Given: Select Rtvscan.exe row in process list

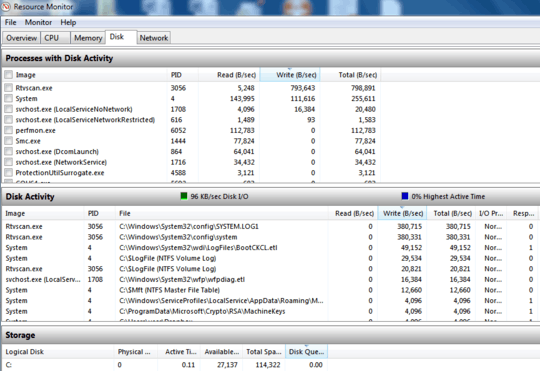Looking at the screenshot, I should tap(191, 88).
